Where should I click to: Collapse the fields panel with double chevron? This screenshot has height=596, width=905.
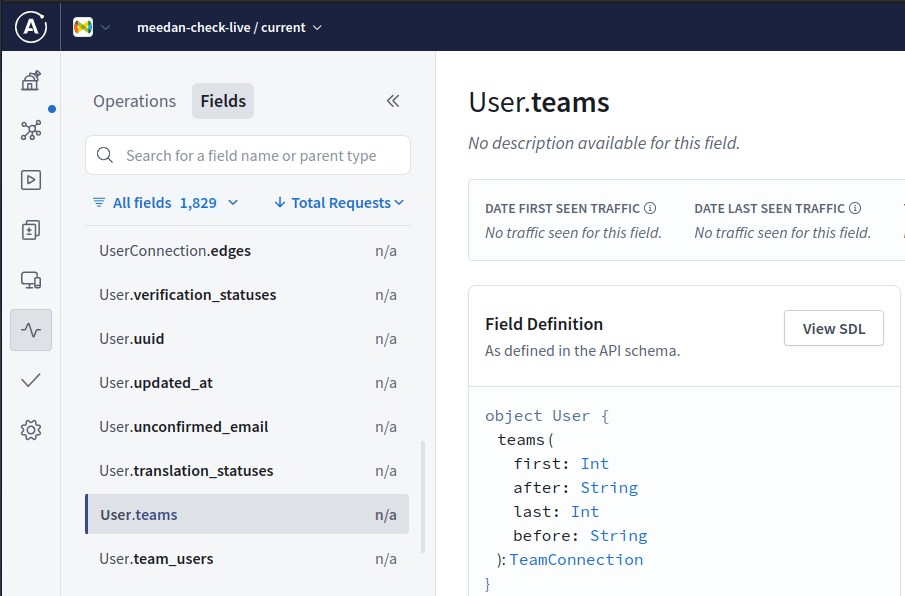tap(393, 101)
